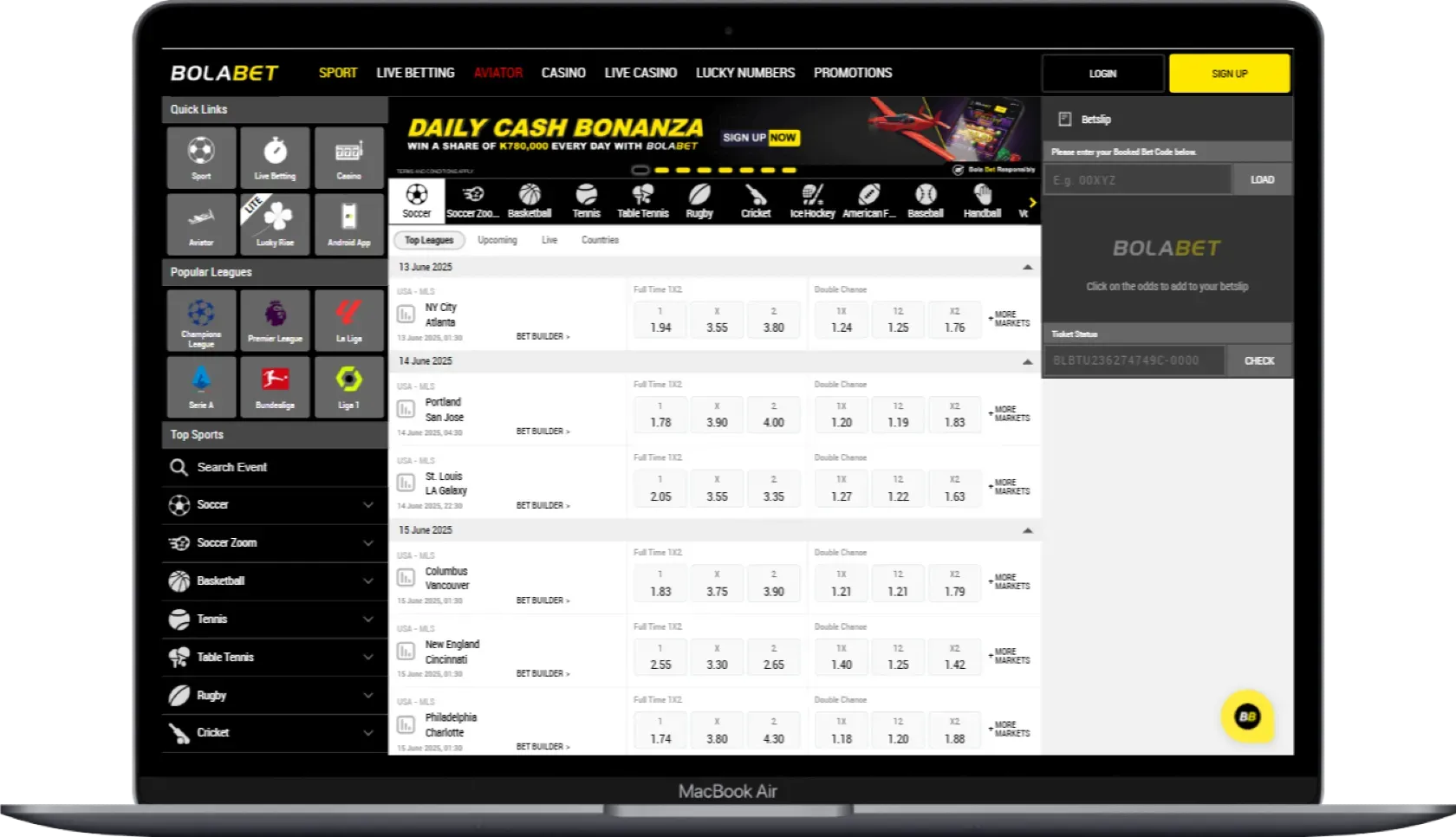Open the yellow BB chat bubble
The image size is (1456, 837).
point(1247,717)
